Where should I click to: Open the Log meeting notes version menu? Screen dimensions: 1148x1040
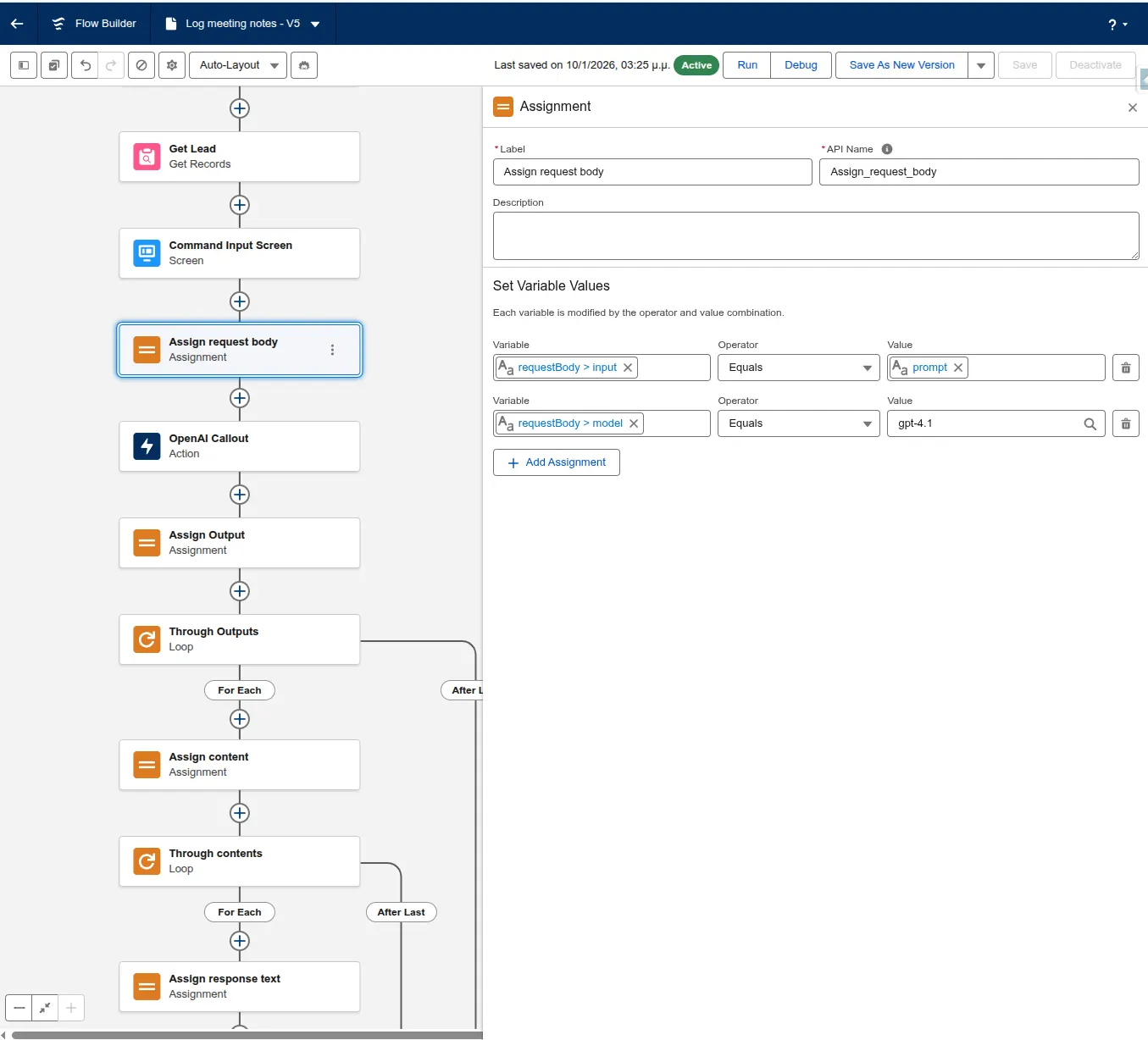[x=314, y=24]
